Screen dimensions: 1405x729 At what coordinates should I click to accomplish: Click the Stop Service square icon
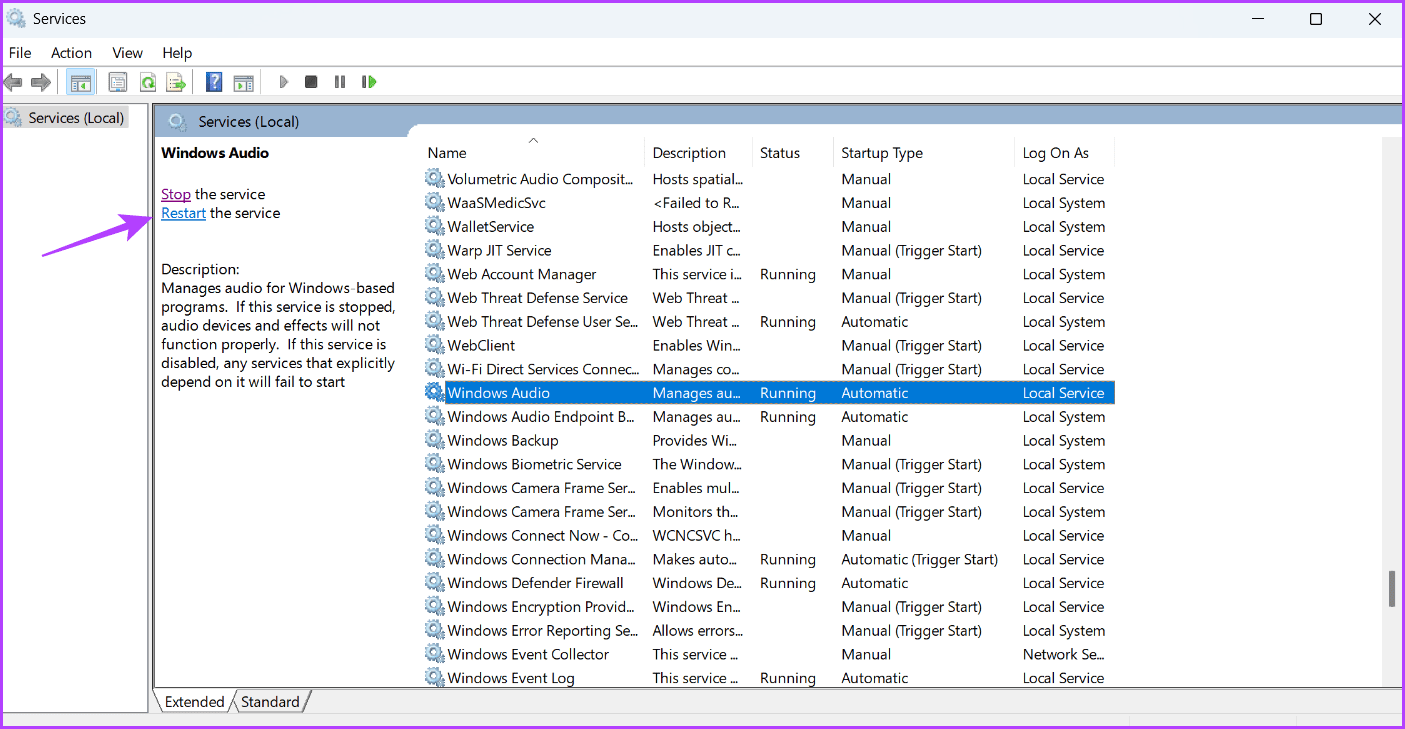311,82
